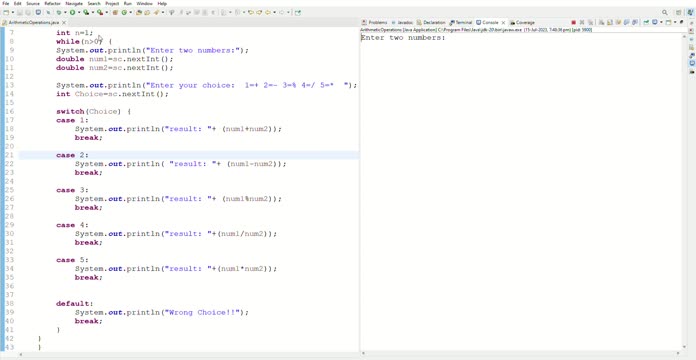This screenshot has width=696, height=360.
Task: Open the Project menu
Action: pyautogui.click(x=112, y=4)
